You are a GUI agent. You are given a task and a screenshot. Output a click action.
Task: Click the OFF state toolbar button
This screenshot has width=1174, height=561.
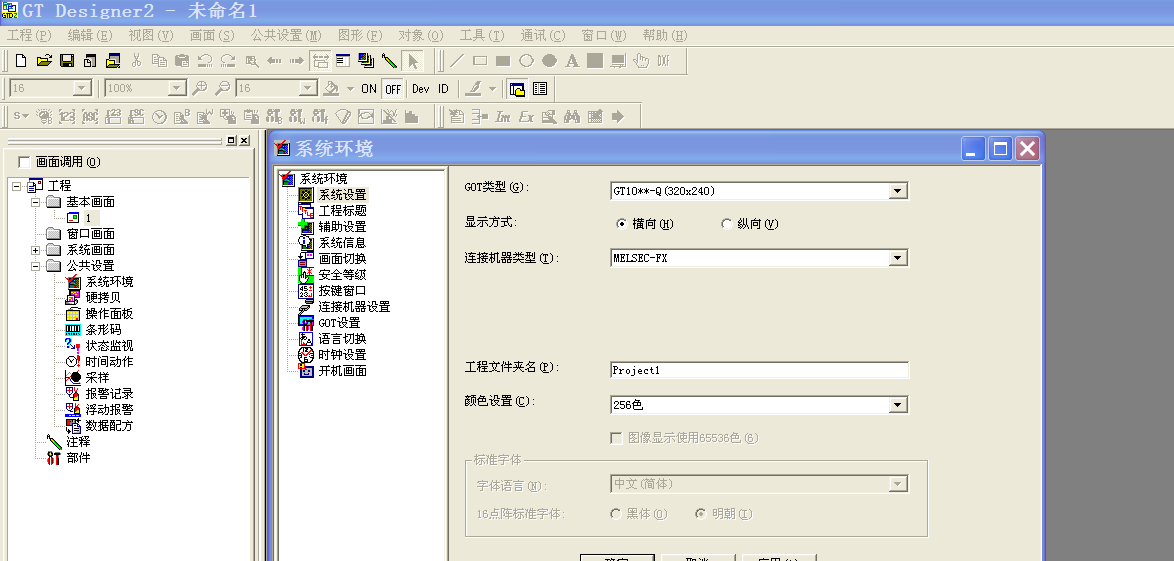[x=393, y=89]
